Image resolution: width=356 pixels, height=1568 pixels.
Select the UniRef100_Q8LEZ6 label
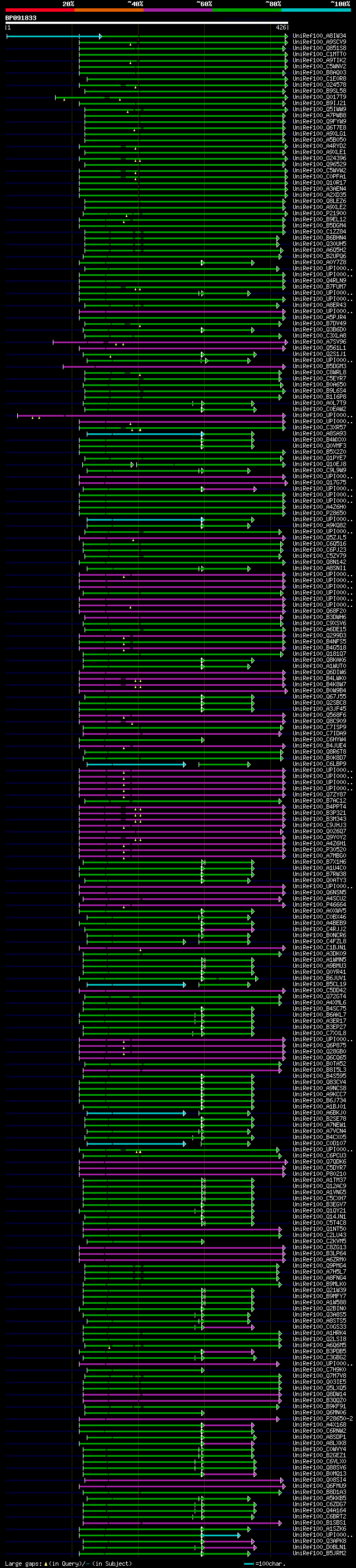click(x=319, y=201)
